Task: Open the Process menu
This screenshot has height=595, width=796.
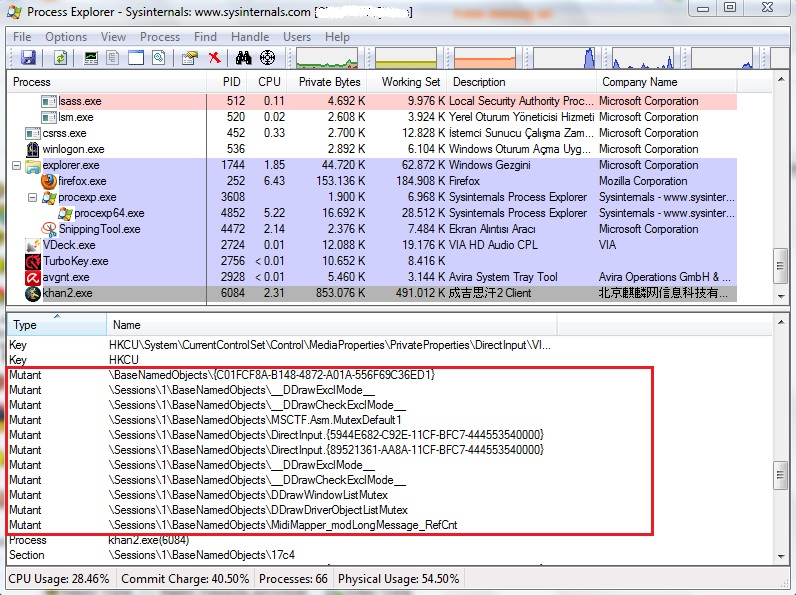Action: pos(160,37)
